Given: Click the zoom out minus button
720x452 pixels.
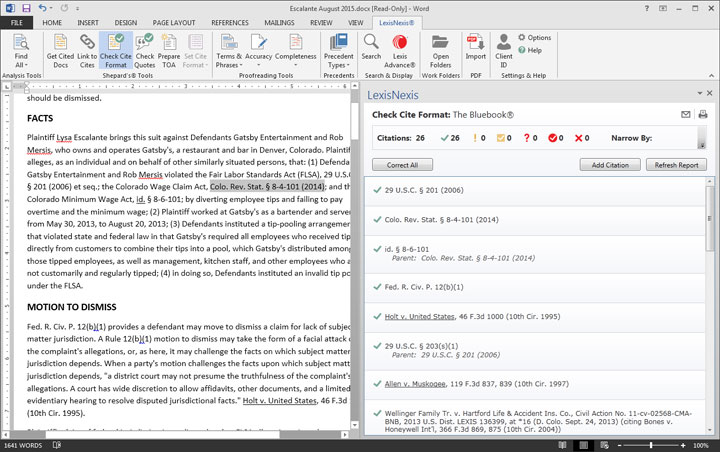Looking at the screenshot, I should coord(619,445).
